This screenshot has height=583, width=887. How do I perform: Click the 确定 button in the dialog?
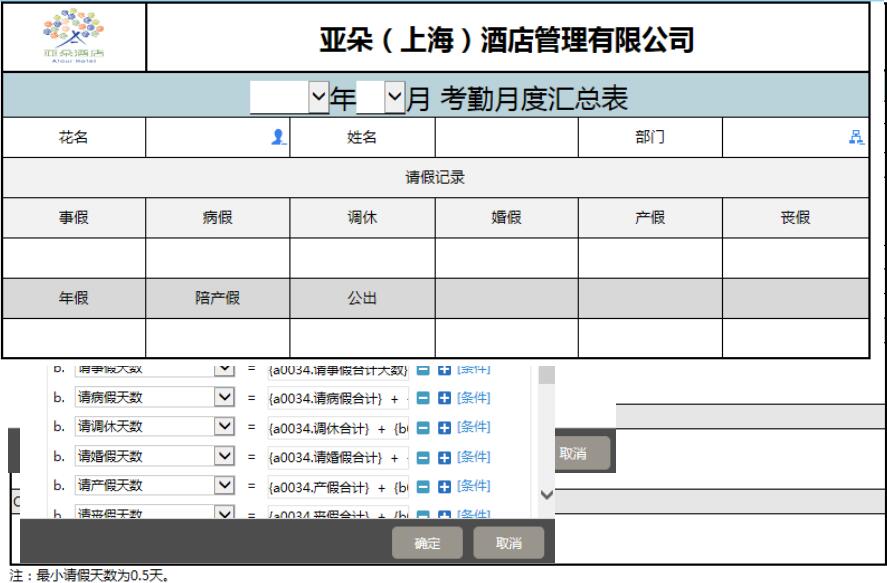(x=427, y=543)
